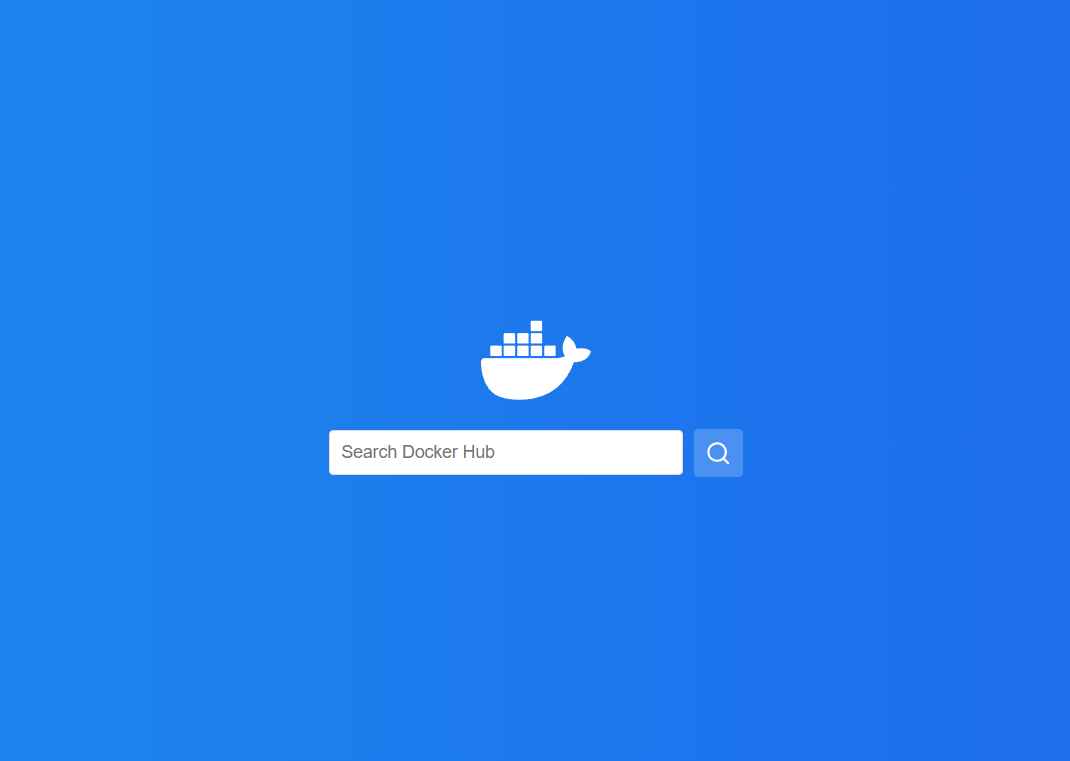This screenshot has height=761, width=1070.
Task: Select the top container block on the whale
Action: (x=536, y=326)
